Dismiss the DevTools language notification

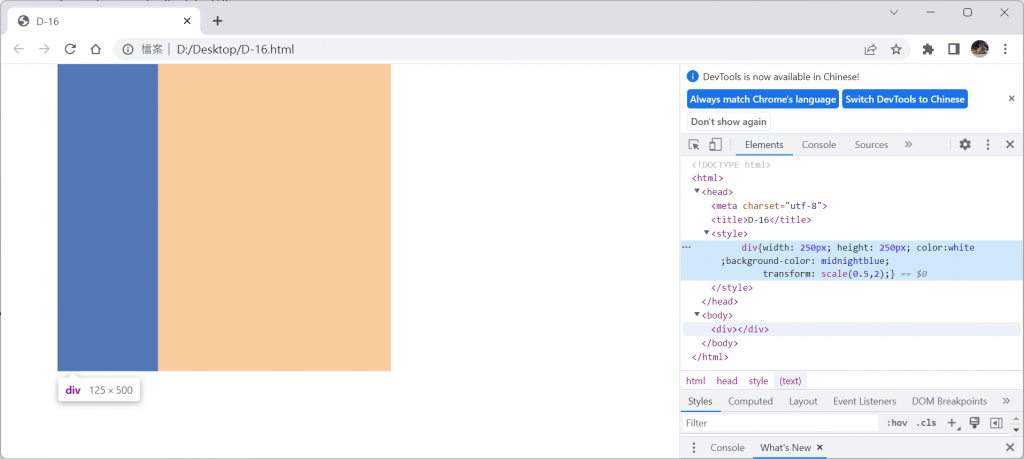(x=1012, y=99)
